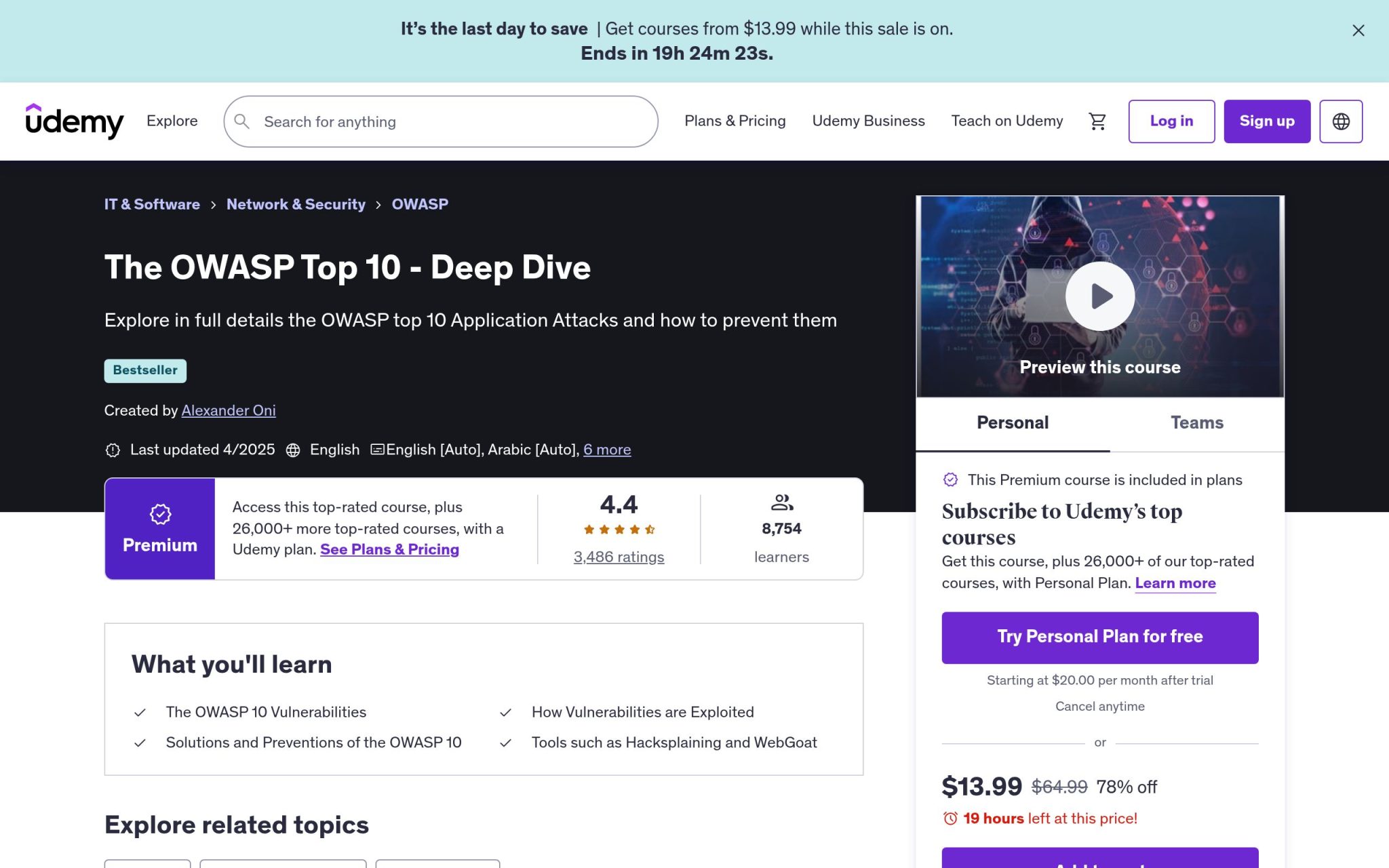Viewport: 1389px width, 868px height.
Task: Open instructor Alexander Oni profile
Action: [229, 410]
